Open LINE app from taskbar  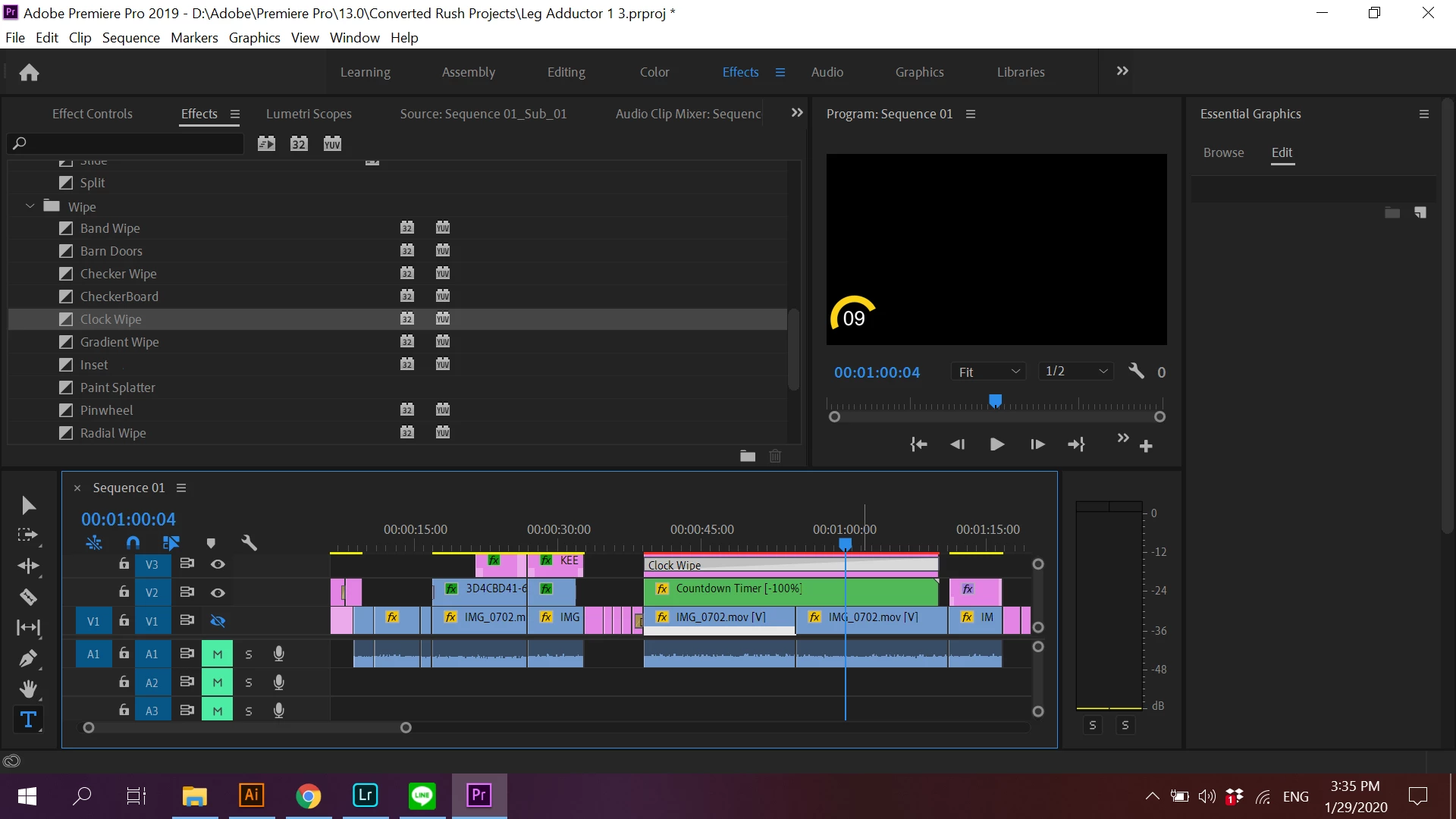click(x=422, y=795)
